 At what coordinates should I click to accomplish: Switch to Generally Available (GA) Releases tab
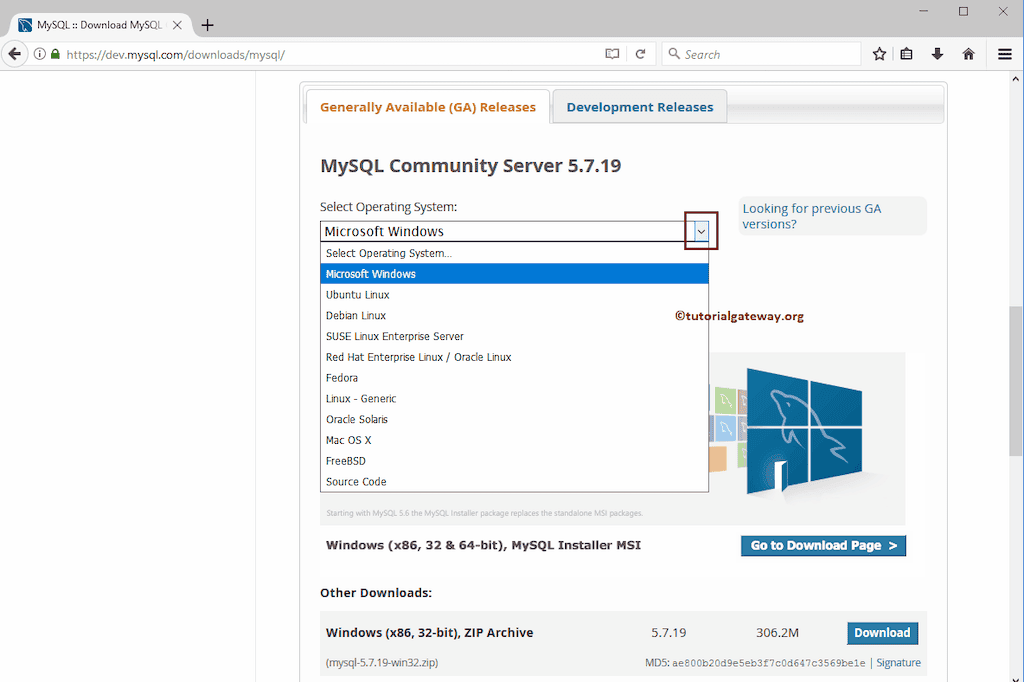point(428,107)
